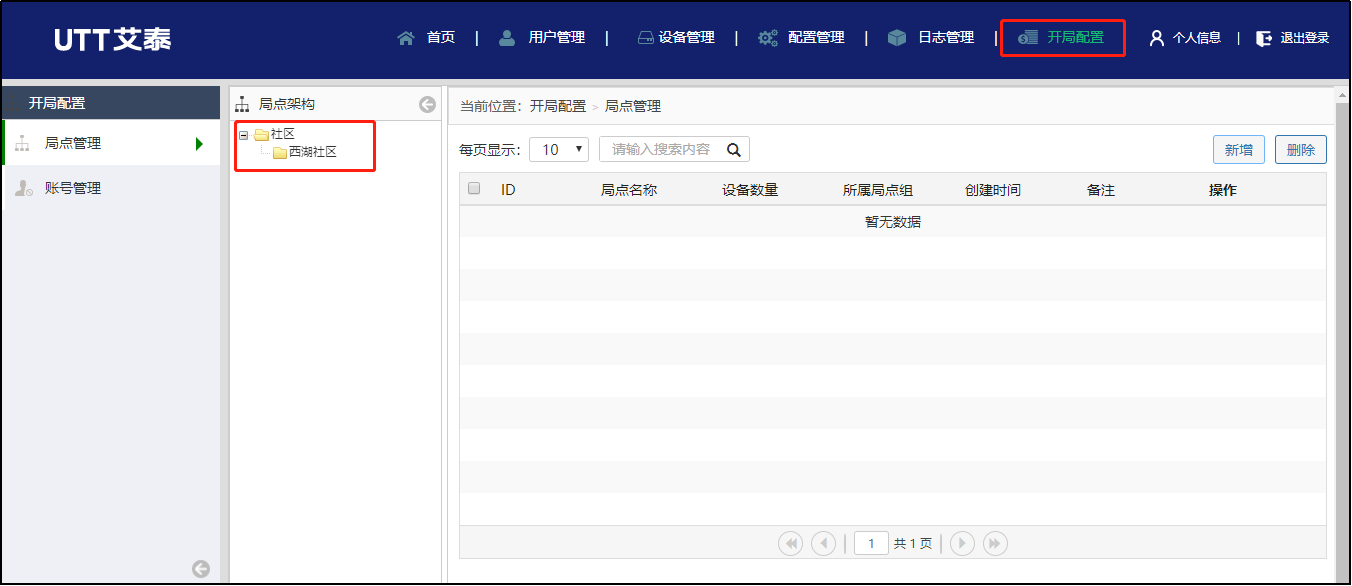The width and height of the screenshot is (1352, 586).
Task: Click the 创建时间 column header
Action: coord(993,190)
